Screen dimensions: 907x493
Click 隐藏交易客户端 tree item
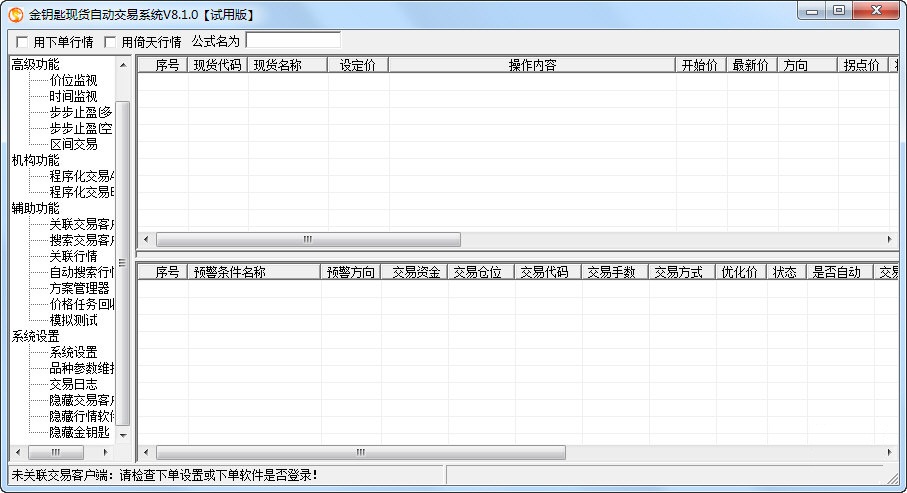[x=82, y=400]
